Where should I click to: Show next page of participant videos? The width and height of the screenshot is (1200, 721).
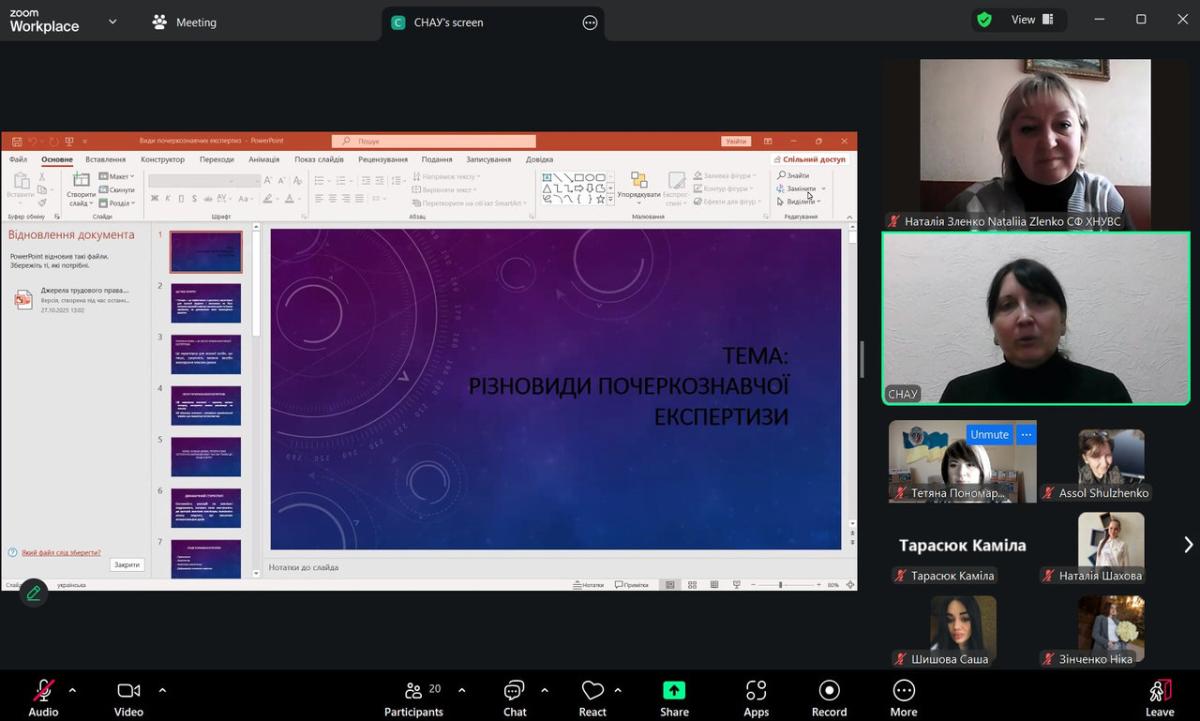tap(1188, 545)
